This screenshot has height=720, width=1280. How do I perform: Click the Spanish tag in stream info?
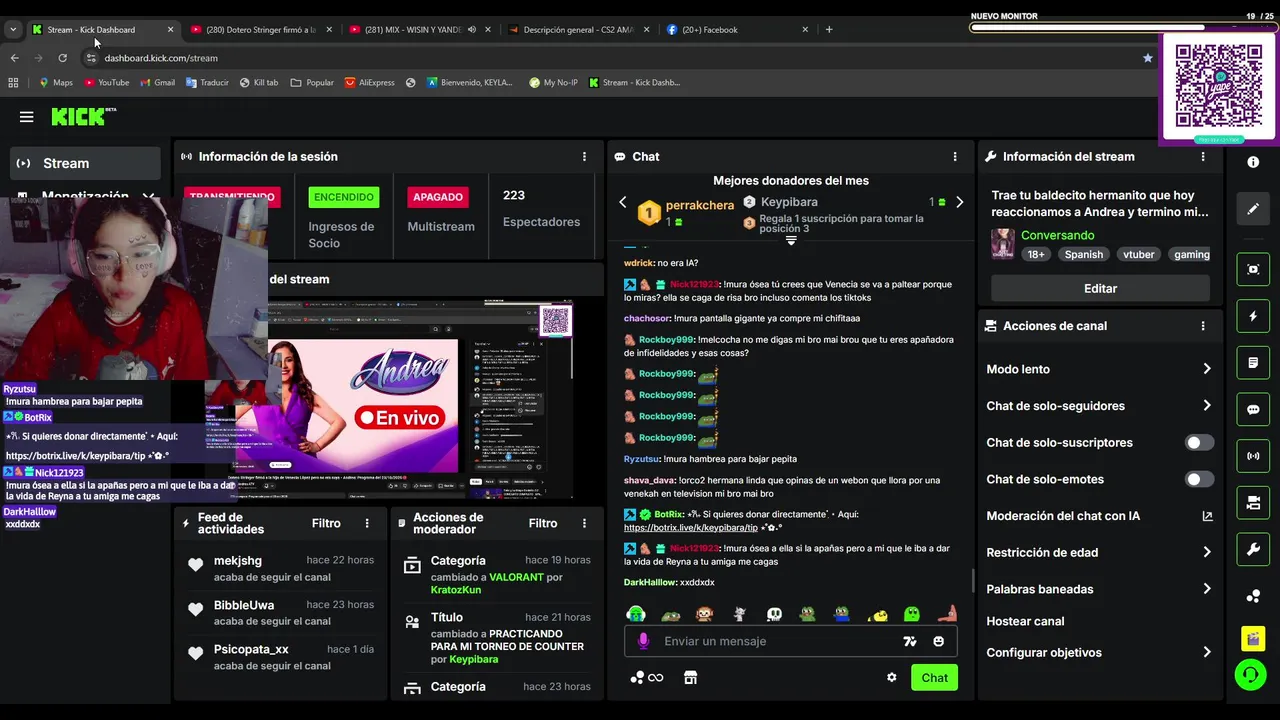tap(1083, 254)
